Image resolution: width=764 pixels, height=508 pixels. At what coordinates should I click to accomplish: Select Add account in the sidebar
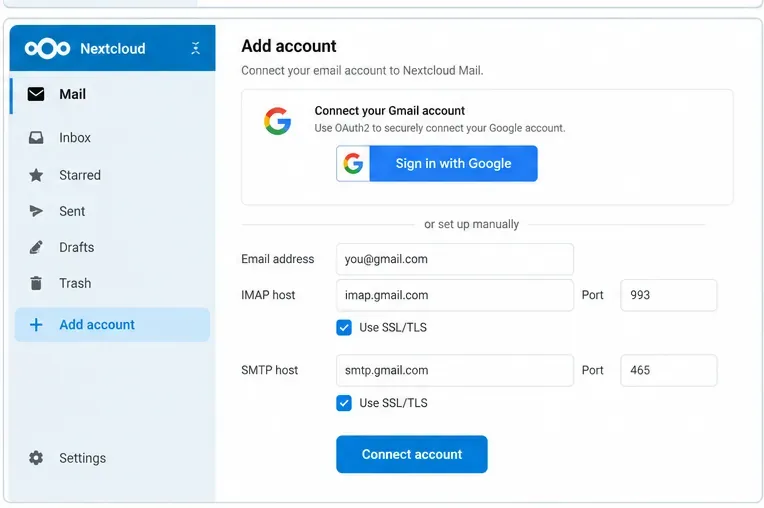[x=113, y=325]
